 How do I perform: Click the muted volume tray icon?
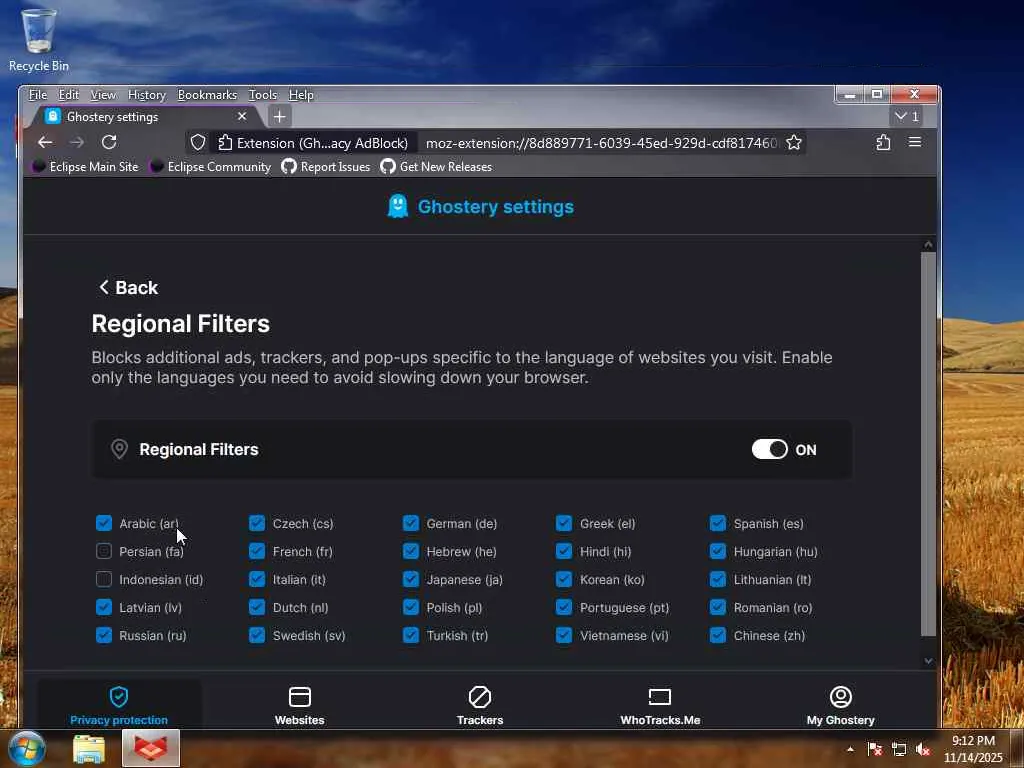tap(923, 749)
